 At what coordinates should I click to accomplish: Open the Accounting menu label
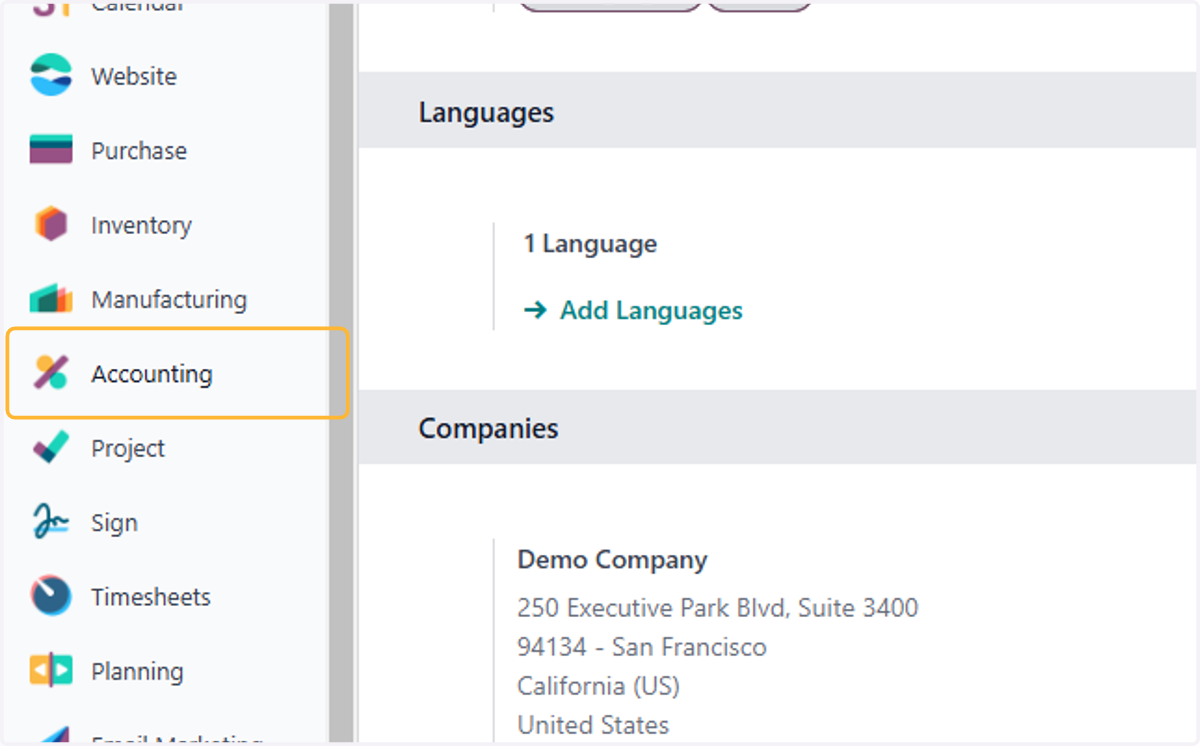[x=152, y=374]
